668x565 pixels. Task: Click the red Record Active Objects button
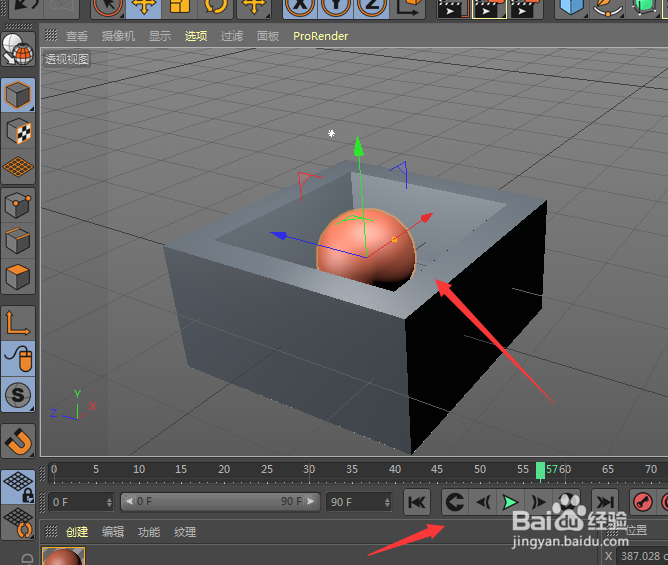pyautogui.click(x=642, y=502)
